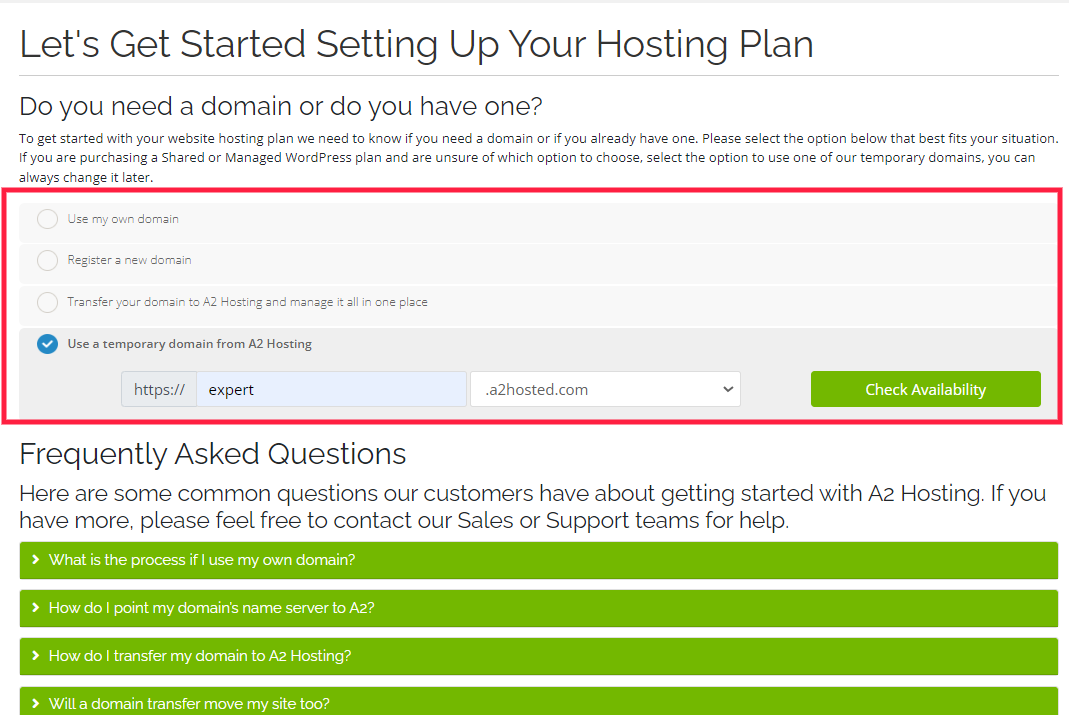Open the .a2hosted.com domain suffix dropdown
Viewport: 1069px width, 715px height.
(x=605, y=389)
